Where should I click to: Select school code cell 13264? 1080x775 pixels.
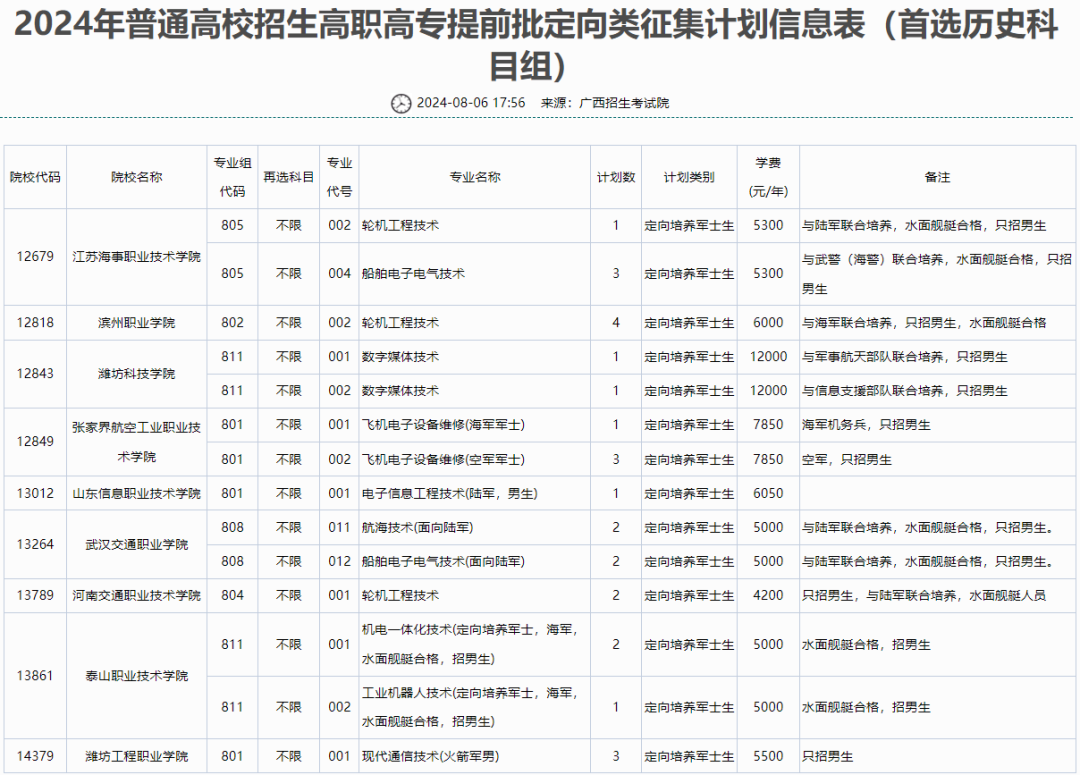pyautogui.click(x=35, y=544)
